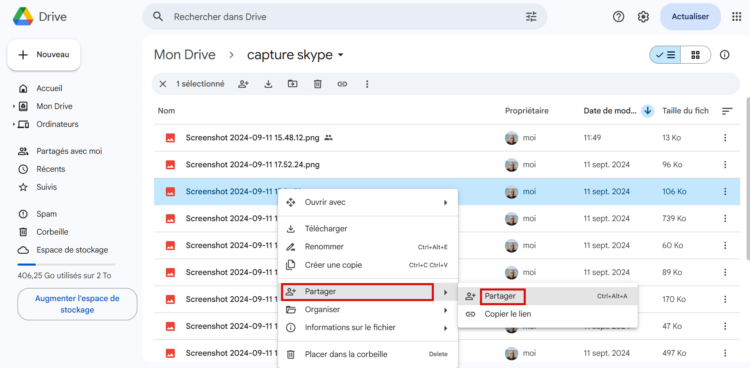750x368 pixels.
Task: Show file details info icon
Action: [x=725, y=55]
